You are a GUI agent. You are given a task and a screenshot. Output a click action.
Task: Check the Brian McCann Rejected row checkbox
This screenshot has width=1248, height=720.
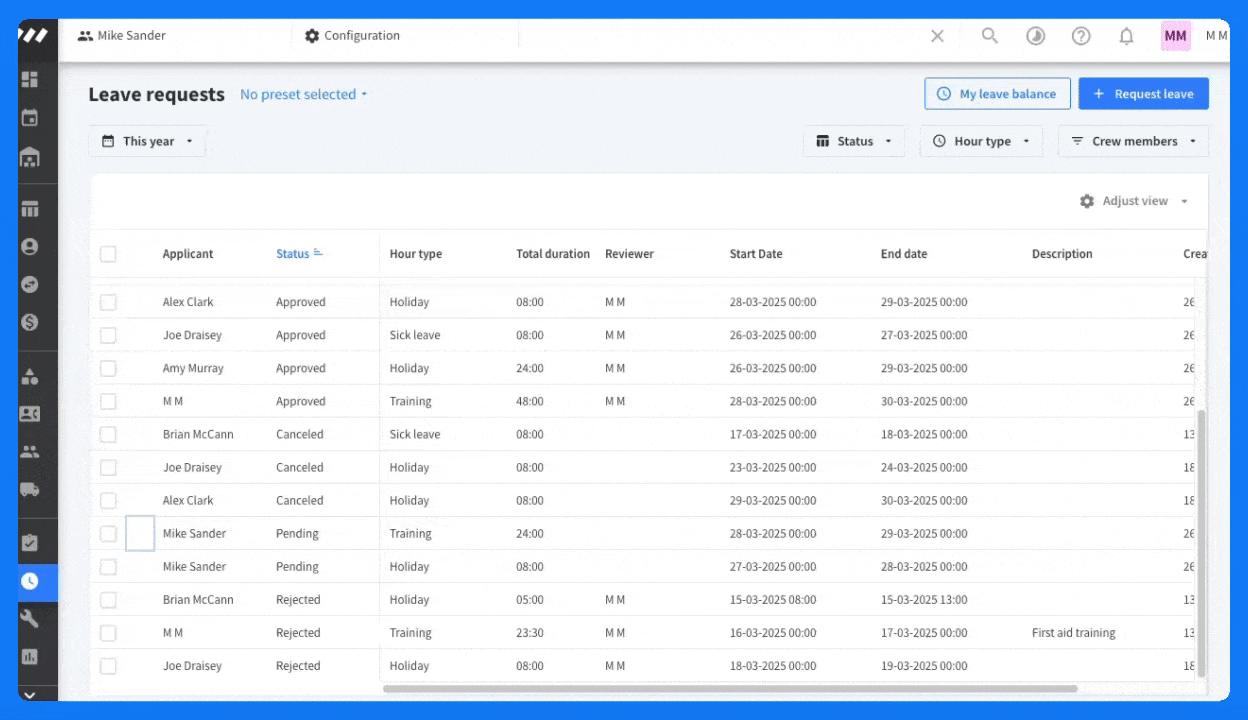[x=108, y=600]
